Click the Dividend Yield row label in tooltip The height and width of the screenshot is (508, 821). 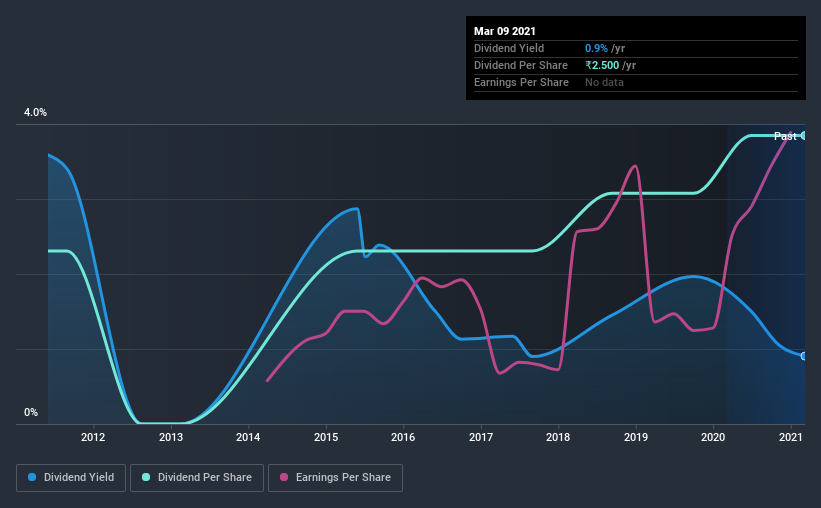click(x=509, y=48)
